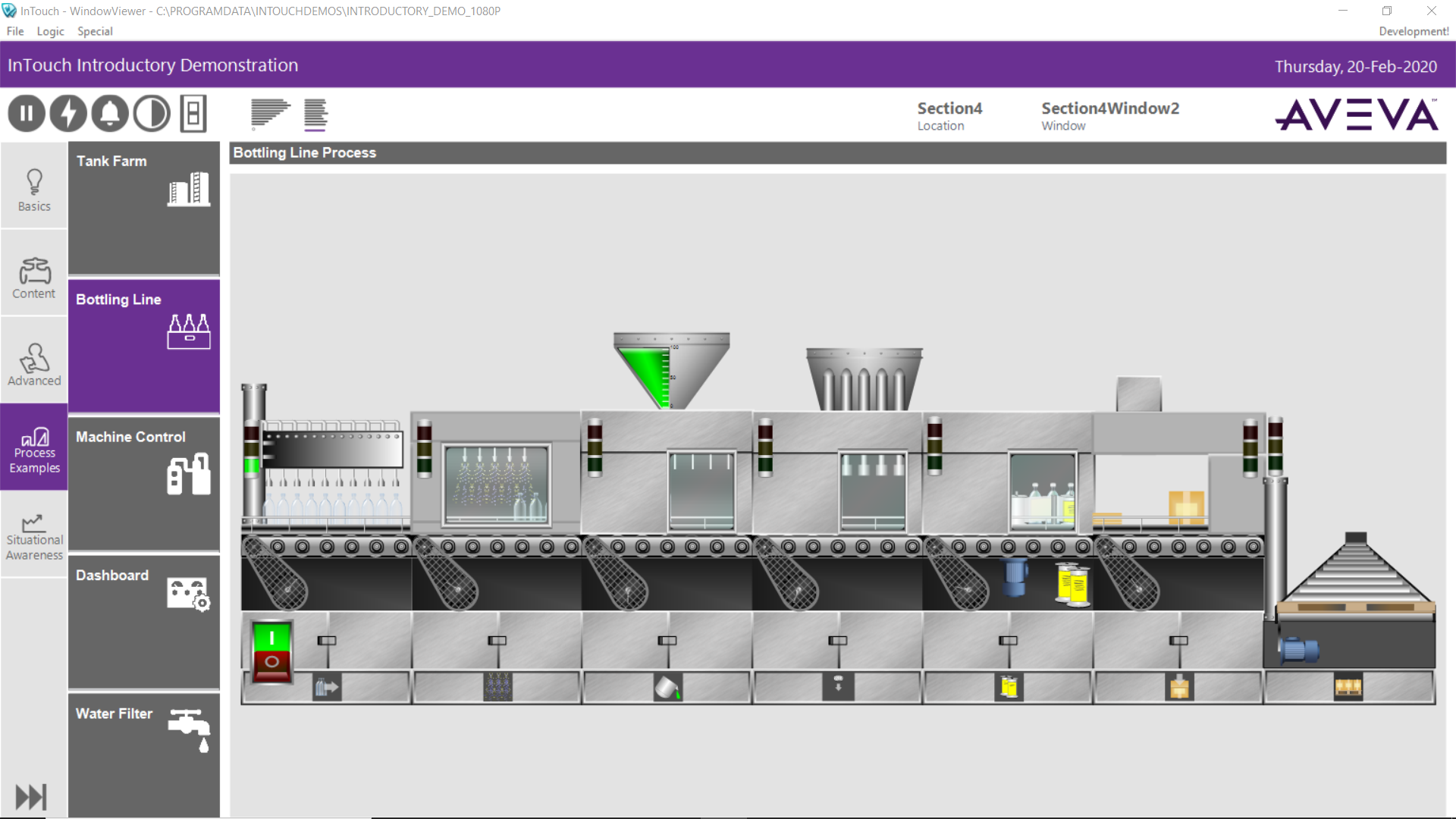Image resolution: width=1456 pixels, height=819 pixels.
Task: Click the switch panel toolbar icon
Action: click(193, 114)
